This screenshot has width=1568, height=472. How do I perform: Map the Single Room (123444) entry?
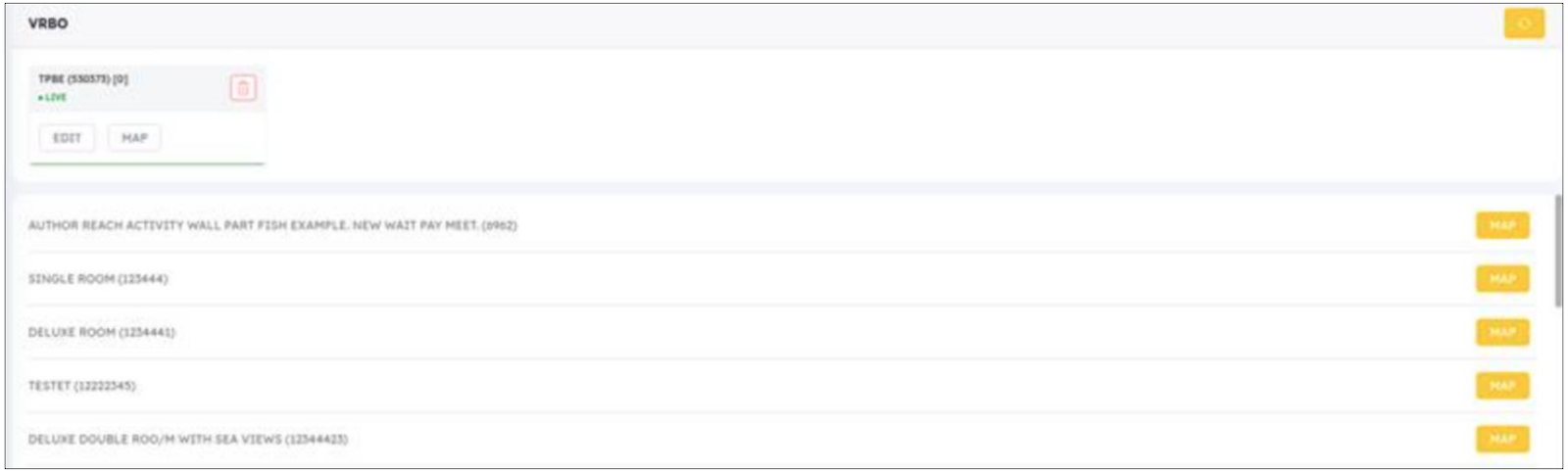tap(1502, 279)
